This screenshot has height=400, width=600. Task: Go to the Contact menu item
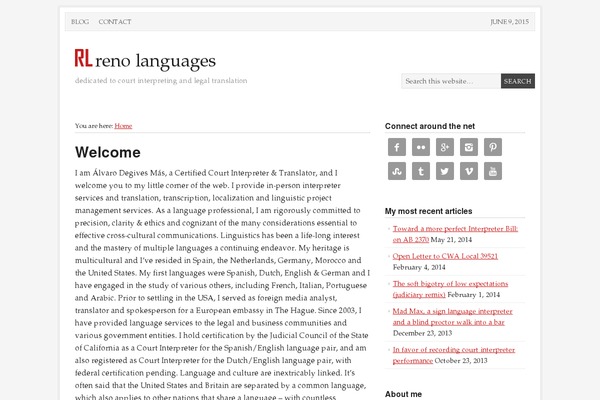pyautogui.click(x=115, y=21)
